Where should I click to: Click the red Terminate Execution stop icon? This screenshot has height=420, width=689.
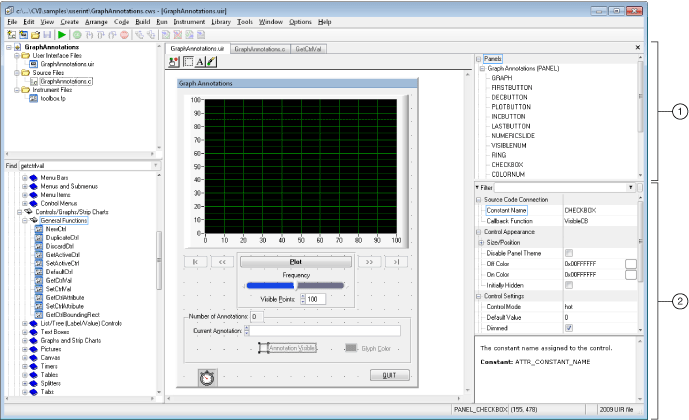point(124,34)
